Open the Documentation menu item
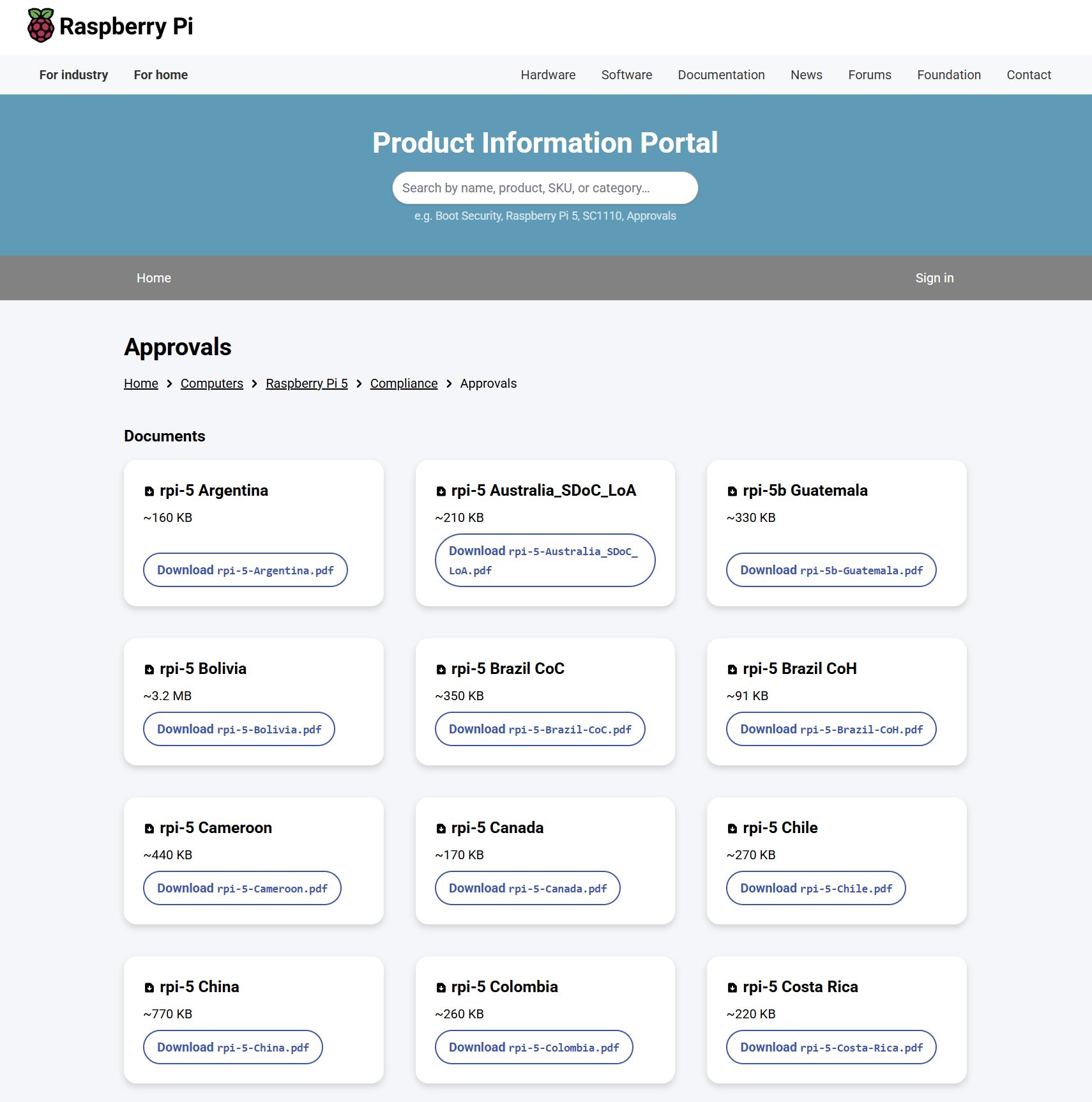Screen dimensions: 1092x1102 click(x=721, y=75)
